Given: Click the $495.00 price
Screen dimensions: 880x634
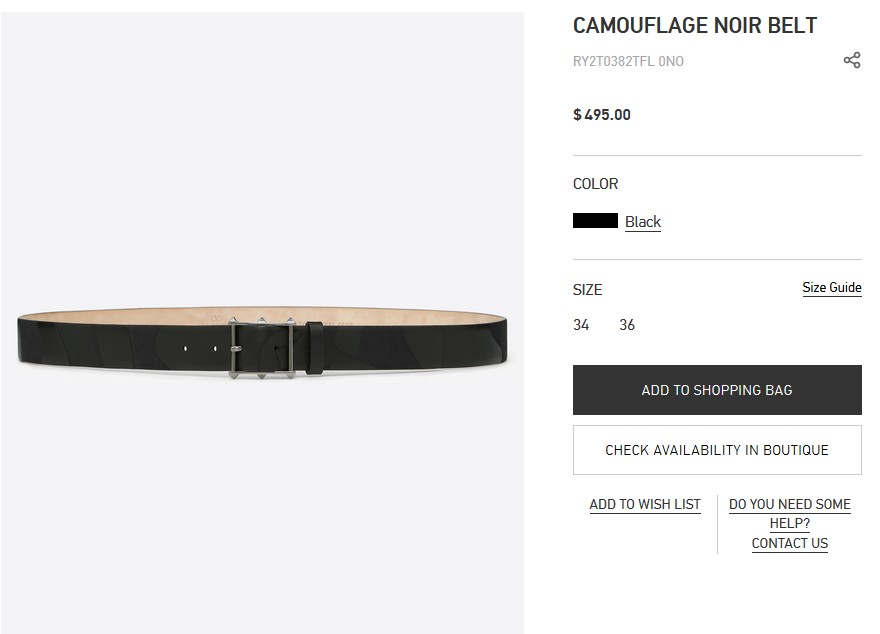Looking at the screenshot, I should [x=602, y=115].
